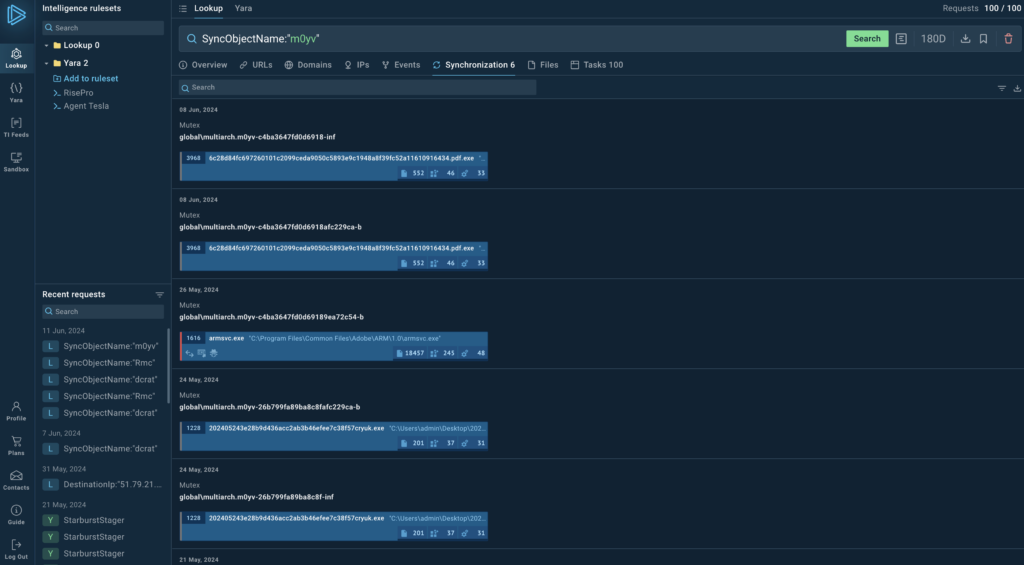This screenshot has height=565, width=1024.
Task: Click the Intelligence rulesets search field
Action: 103,28
